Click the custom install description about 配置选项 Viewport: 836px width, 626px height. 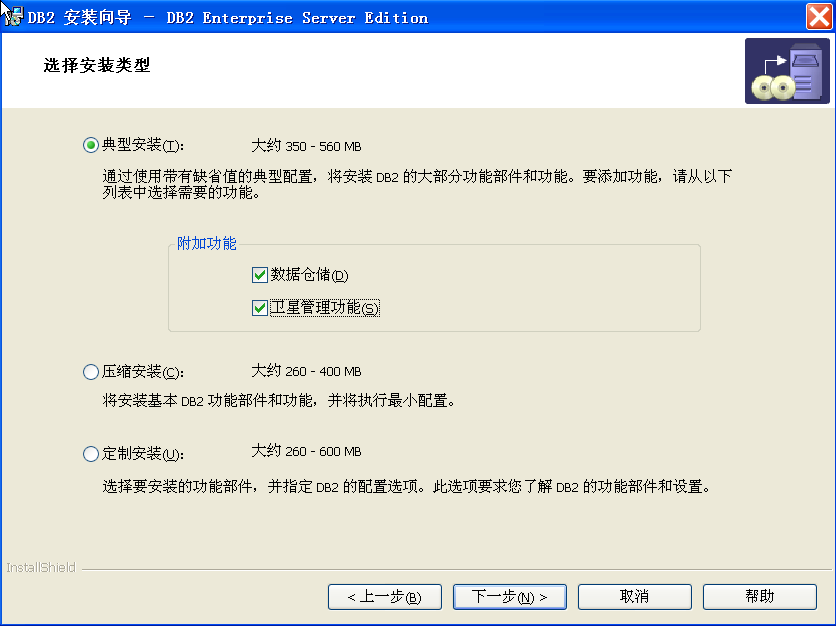click(x=406, y=487)
